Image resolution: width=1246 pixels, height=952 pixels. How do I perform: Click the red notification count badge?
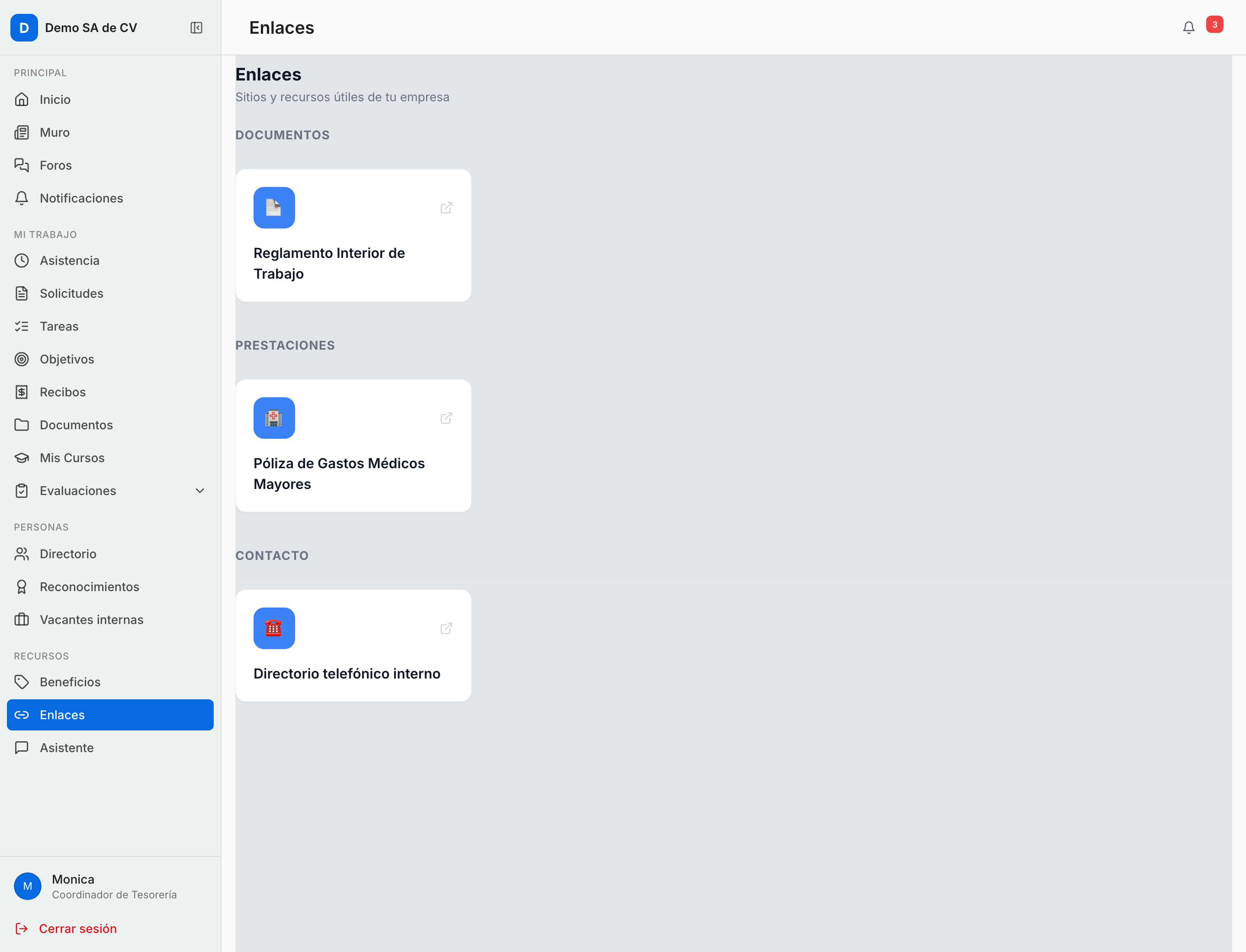1214,24
